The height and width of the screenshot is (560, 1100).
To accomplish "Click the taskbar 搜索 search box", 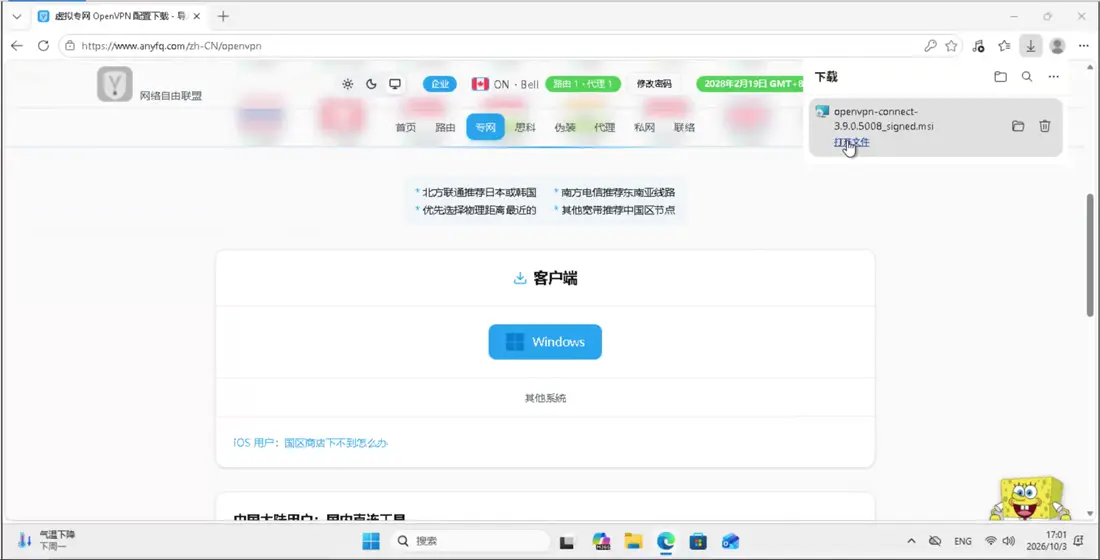I will (469, 541).
